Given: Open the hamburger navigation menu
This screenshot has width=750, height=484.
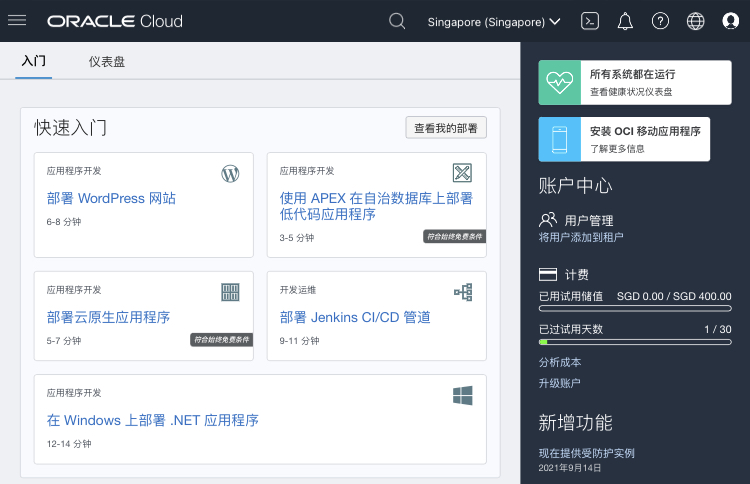Looking at the screenshot, I should tap(17, 21).
